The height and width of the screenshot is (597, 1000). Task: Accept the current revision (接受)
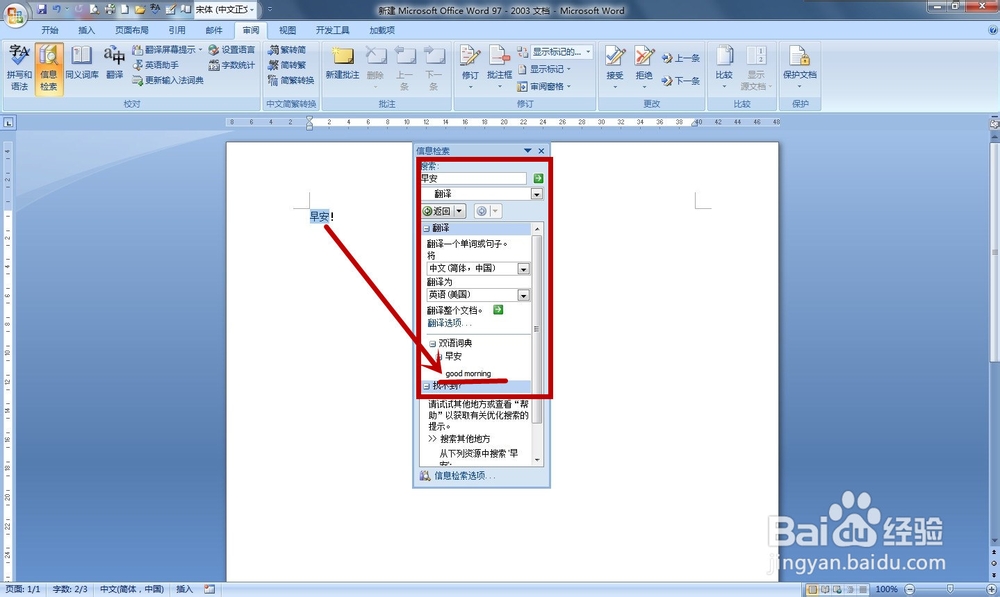(x=614, y=60)
